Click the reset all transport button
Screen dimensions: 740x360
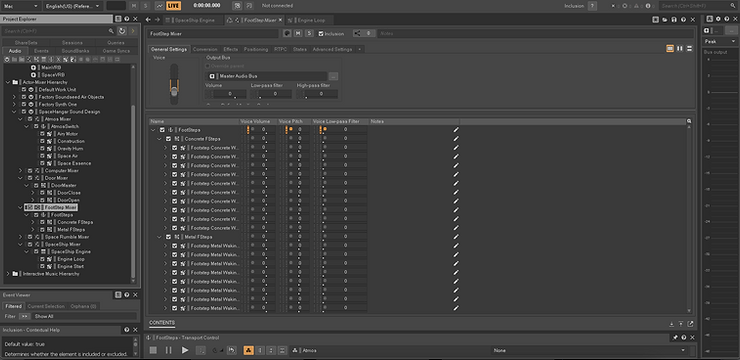click(232, 350)
